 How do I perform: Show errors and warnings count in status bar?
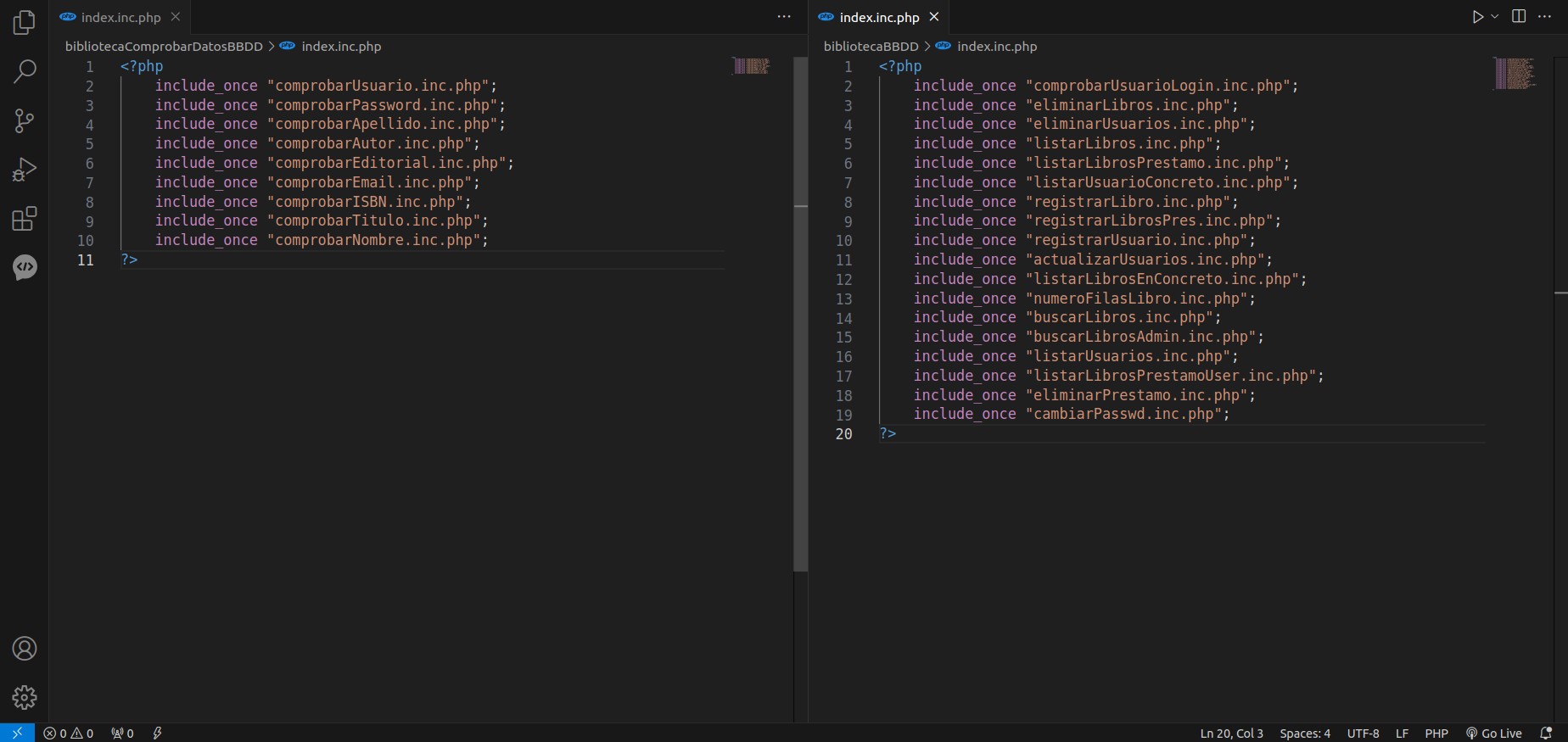point(69,734)
